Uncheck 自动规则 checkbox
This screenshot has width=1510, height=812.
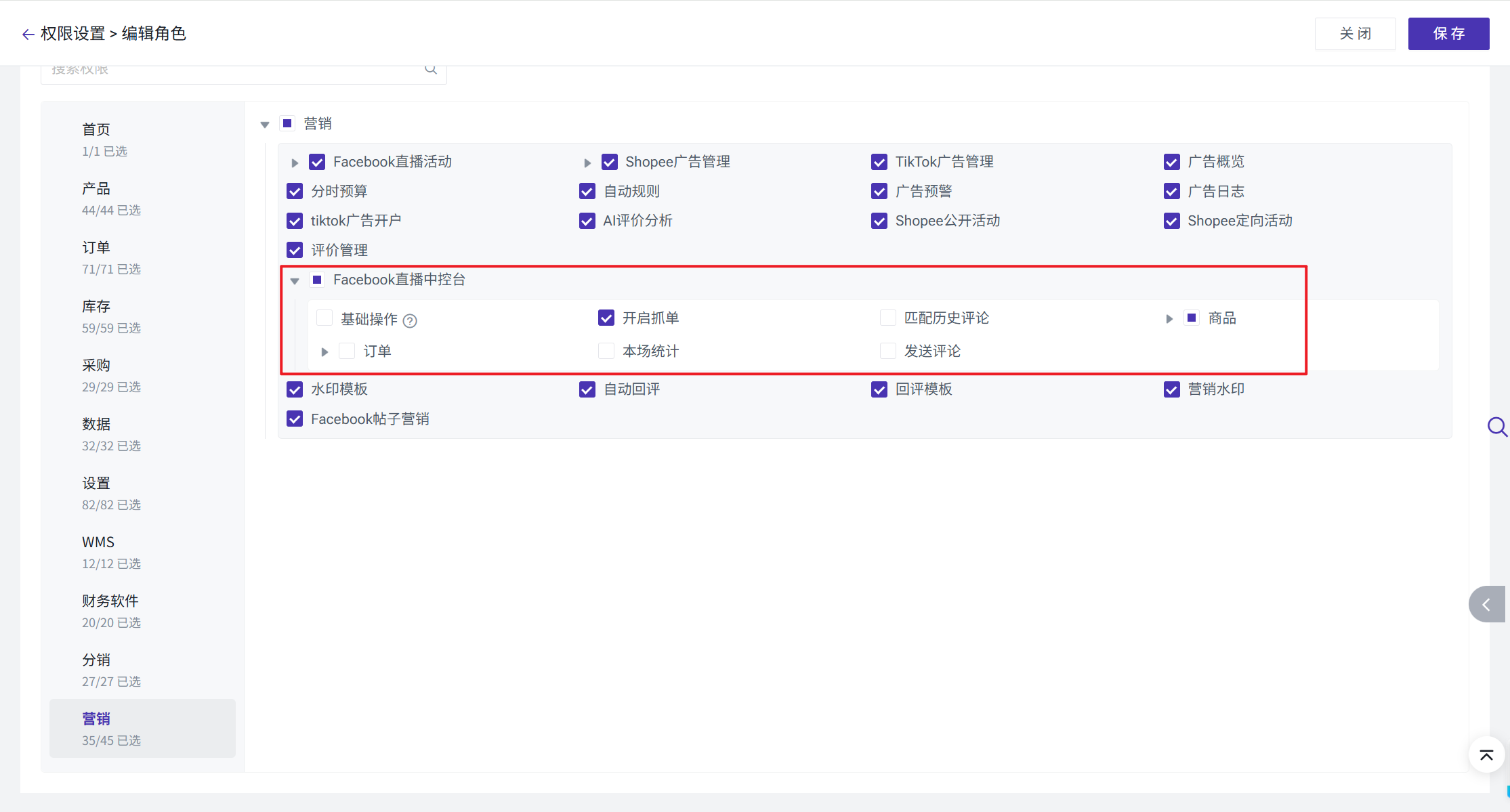pyautogui.click(x=587, y=191)
